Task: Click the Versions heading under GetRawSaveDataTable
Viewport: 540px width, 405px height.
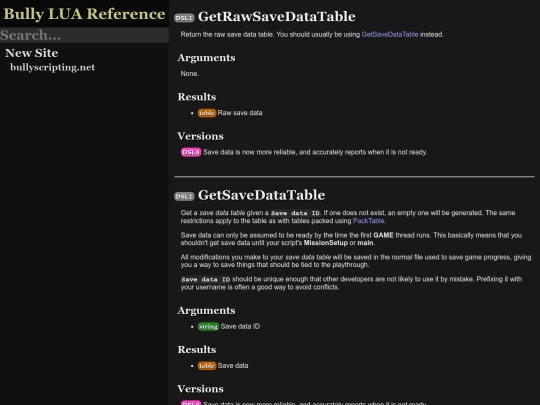Action: pos(200,136)
